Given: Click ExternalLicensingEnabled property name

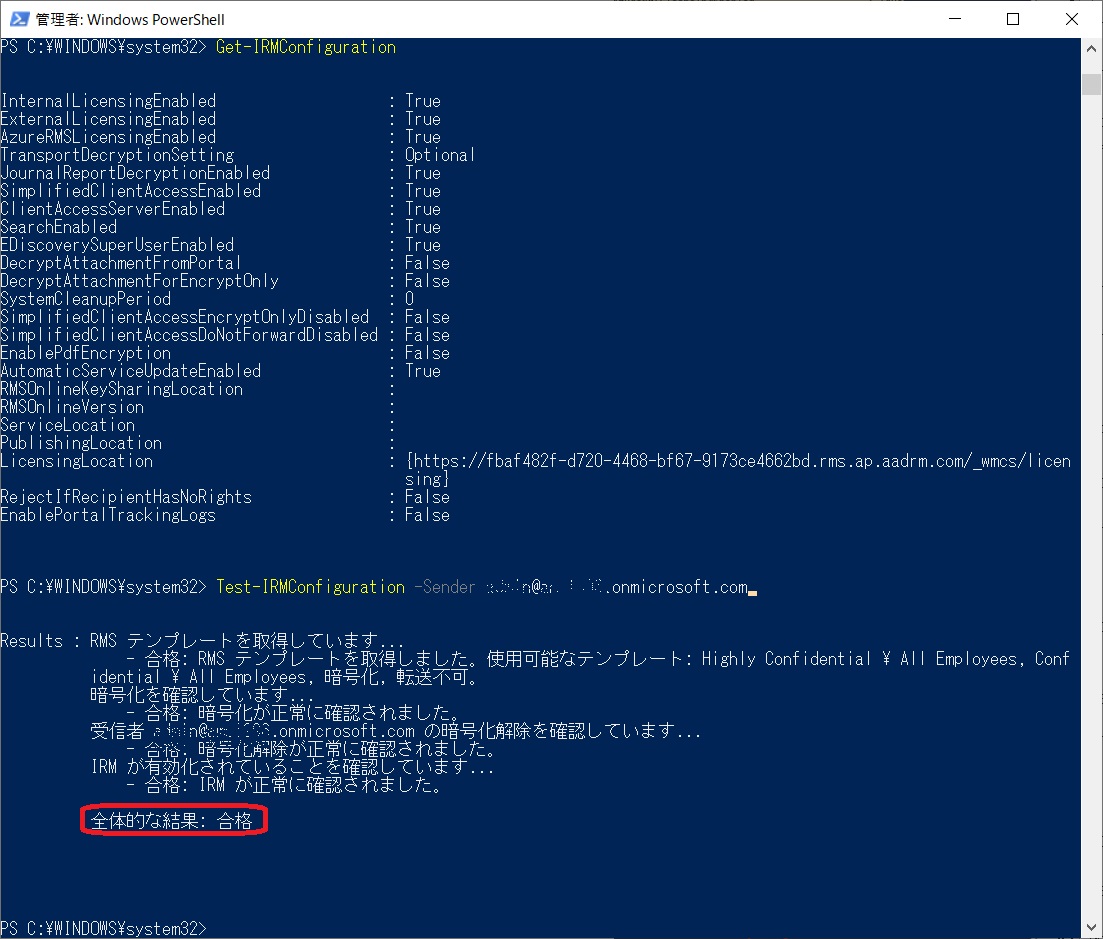Looking at the screenshot, I should [108, 119].
